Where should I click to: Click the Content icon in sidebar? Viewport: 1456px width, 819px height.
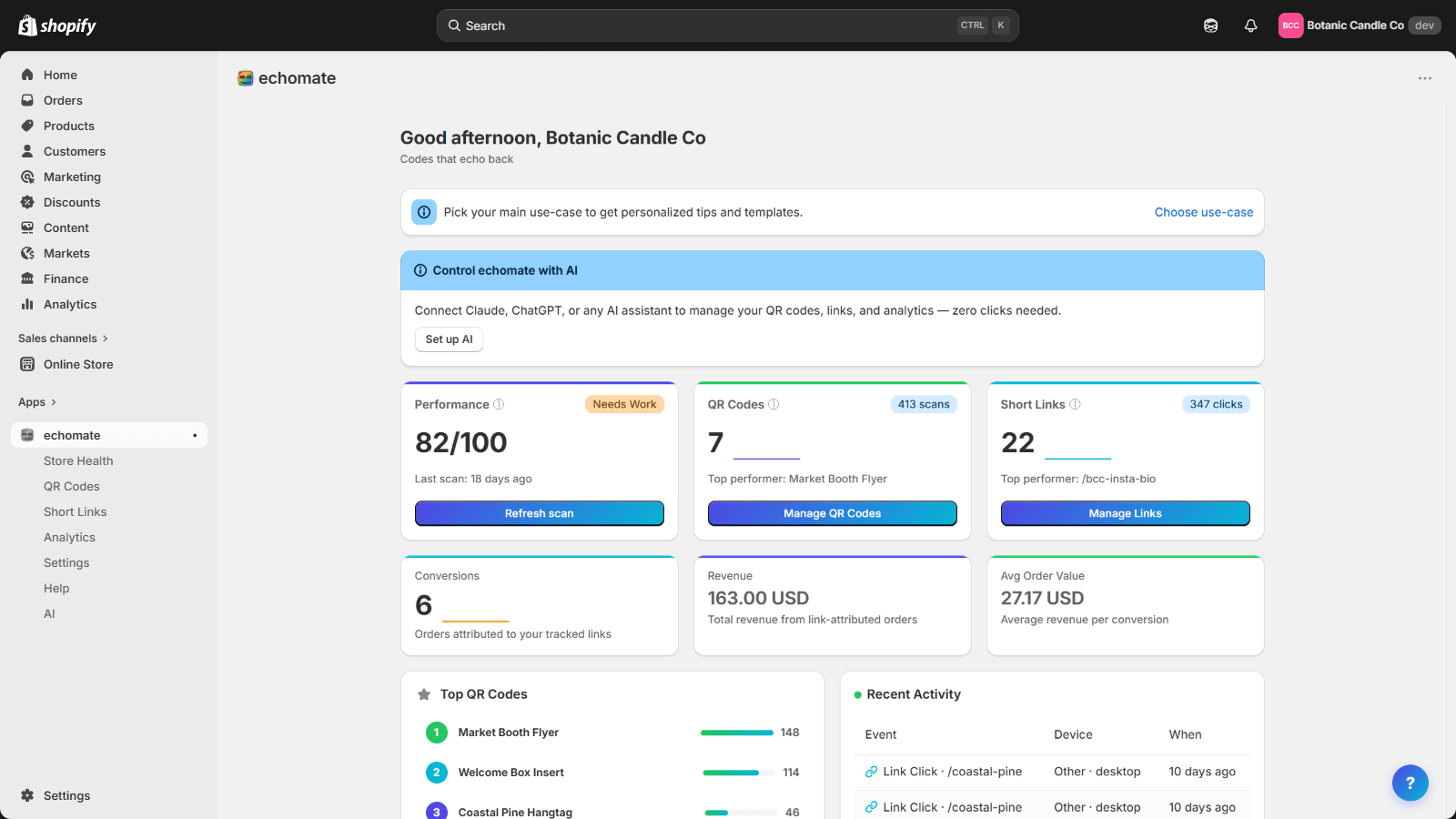tap(27, 227)
